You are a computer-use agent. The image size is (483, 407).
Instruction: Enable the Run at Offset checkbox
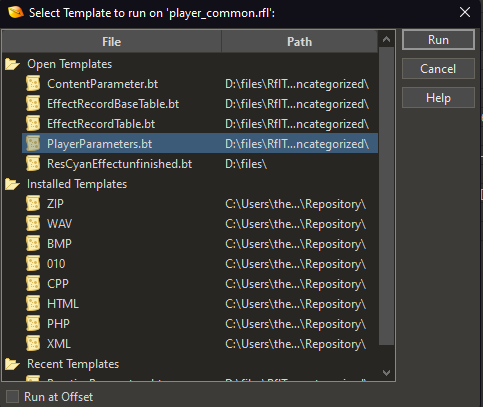(13, 397)
